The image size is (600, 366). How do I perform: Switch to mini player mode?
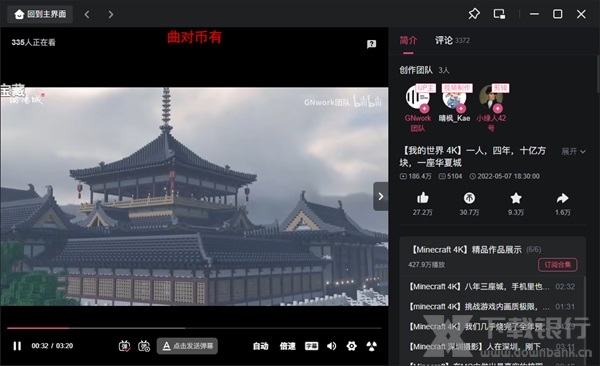coord(499,14)
